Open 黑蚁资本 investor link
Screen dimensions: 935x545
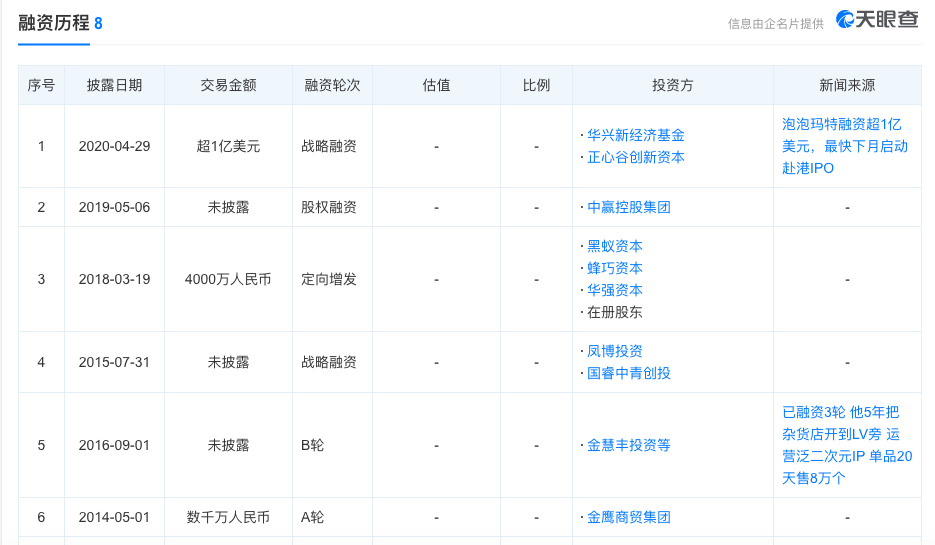(x=615, y=246)
